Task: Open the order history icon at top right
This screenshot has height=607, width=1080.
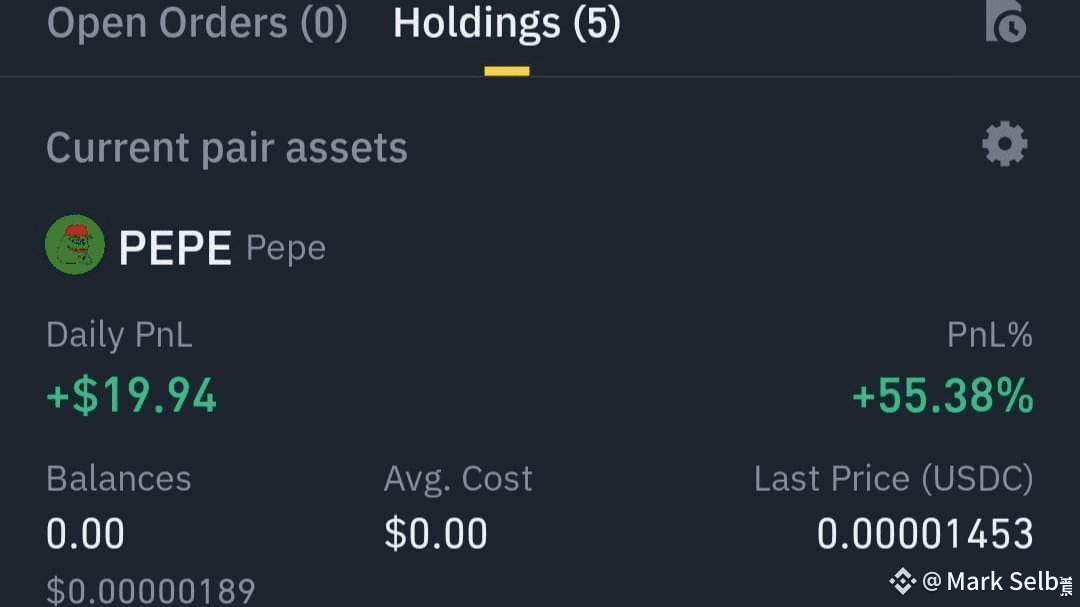Action: point(1006,21)
